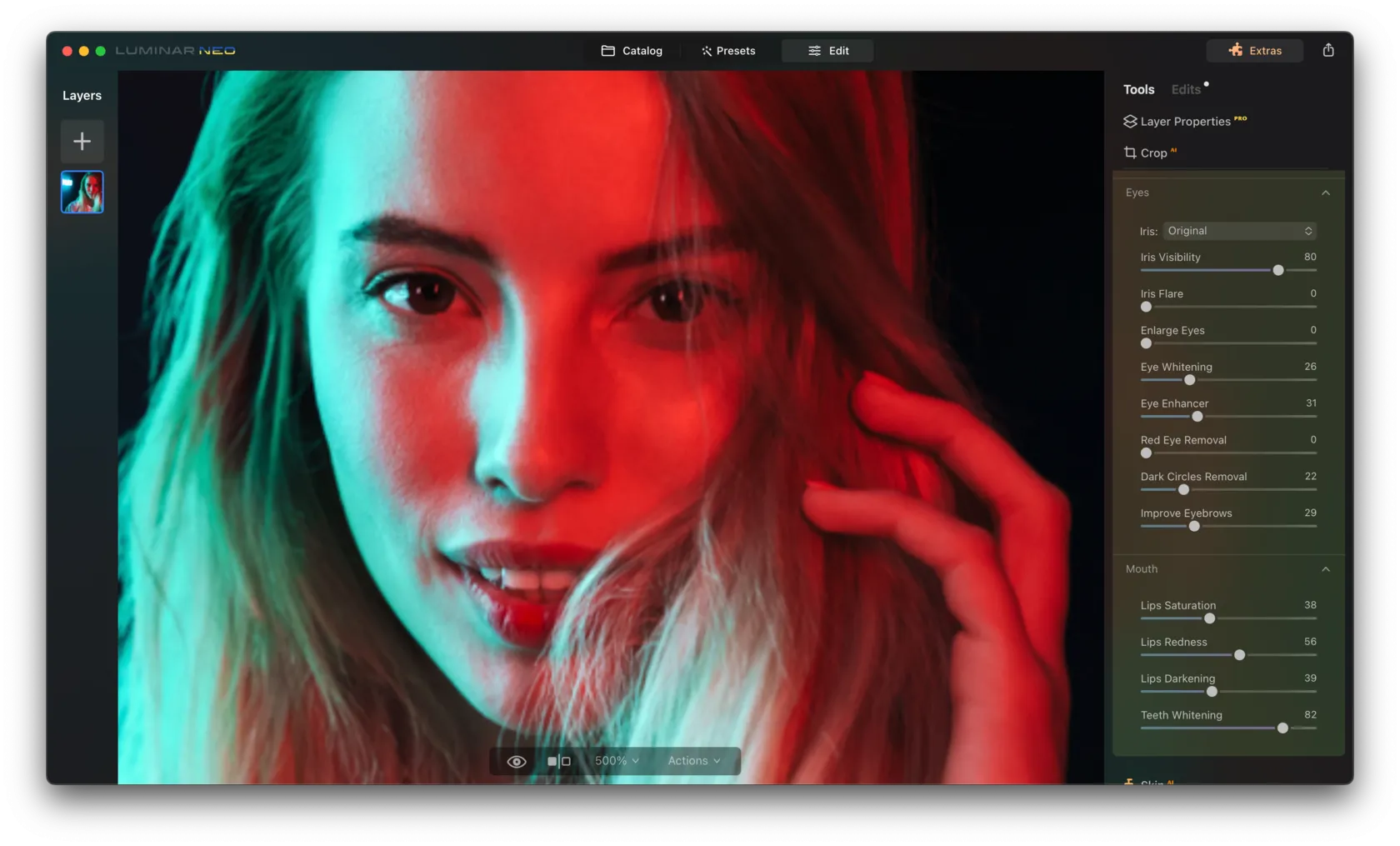Open Layer Properties tool
Image resolution: width=1400 pixels, height=846 pixels.
[1184, 121]
